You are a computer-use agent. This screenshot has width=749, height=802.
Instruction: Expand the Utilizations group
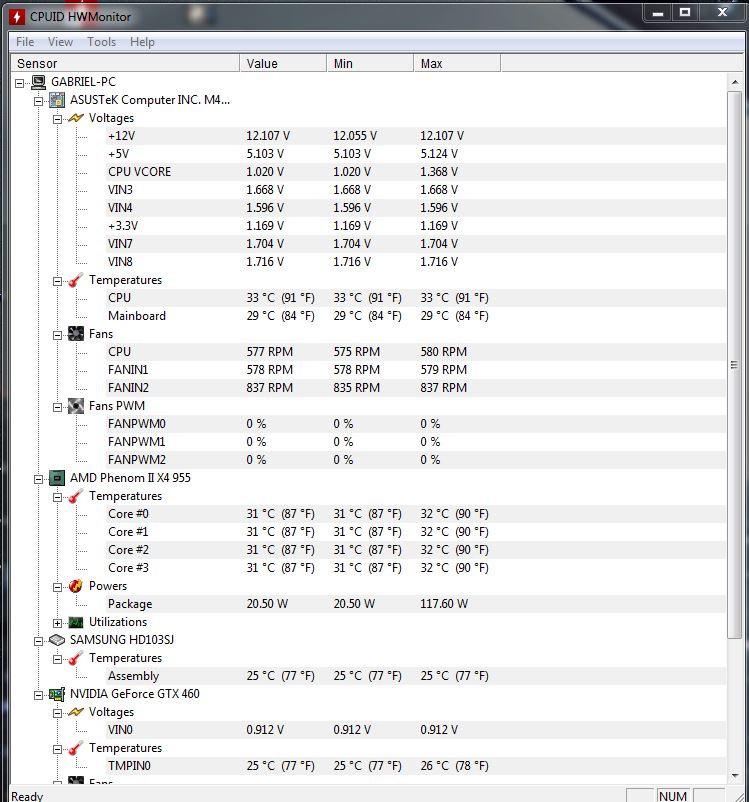coord(57,623)
